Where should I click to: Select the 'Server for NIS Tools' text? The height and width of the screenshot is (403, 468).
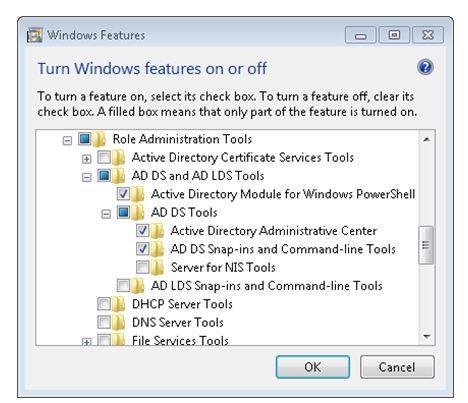[x=223, y=267]
